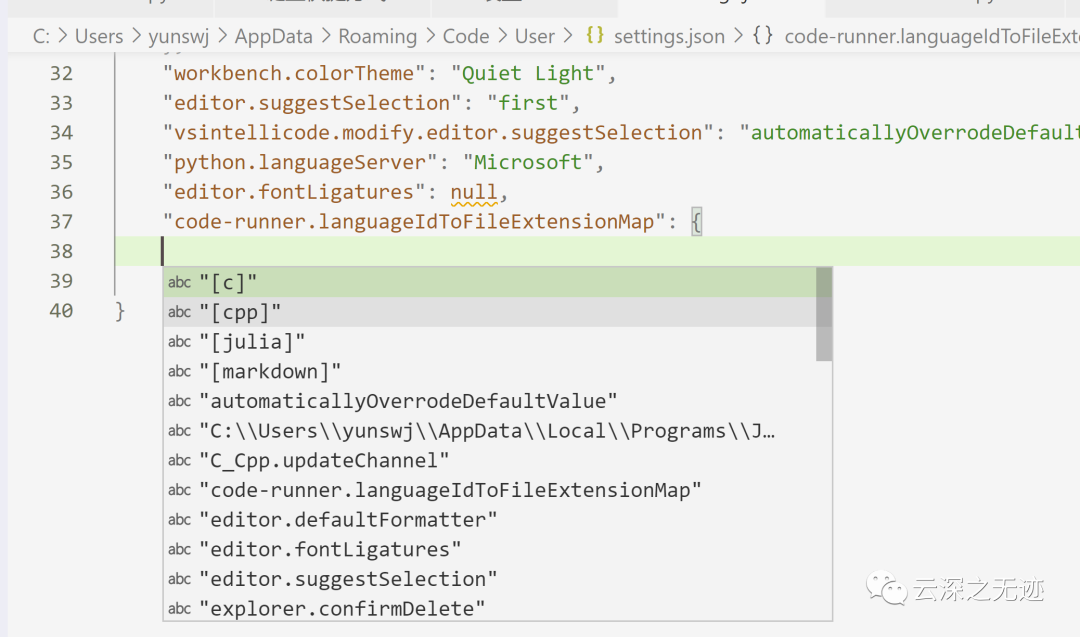Expand the chevron after Users in breadcrumb
This screenshot has width=1080, height=637.
coord(136,36)
